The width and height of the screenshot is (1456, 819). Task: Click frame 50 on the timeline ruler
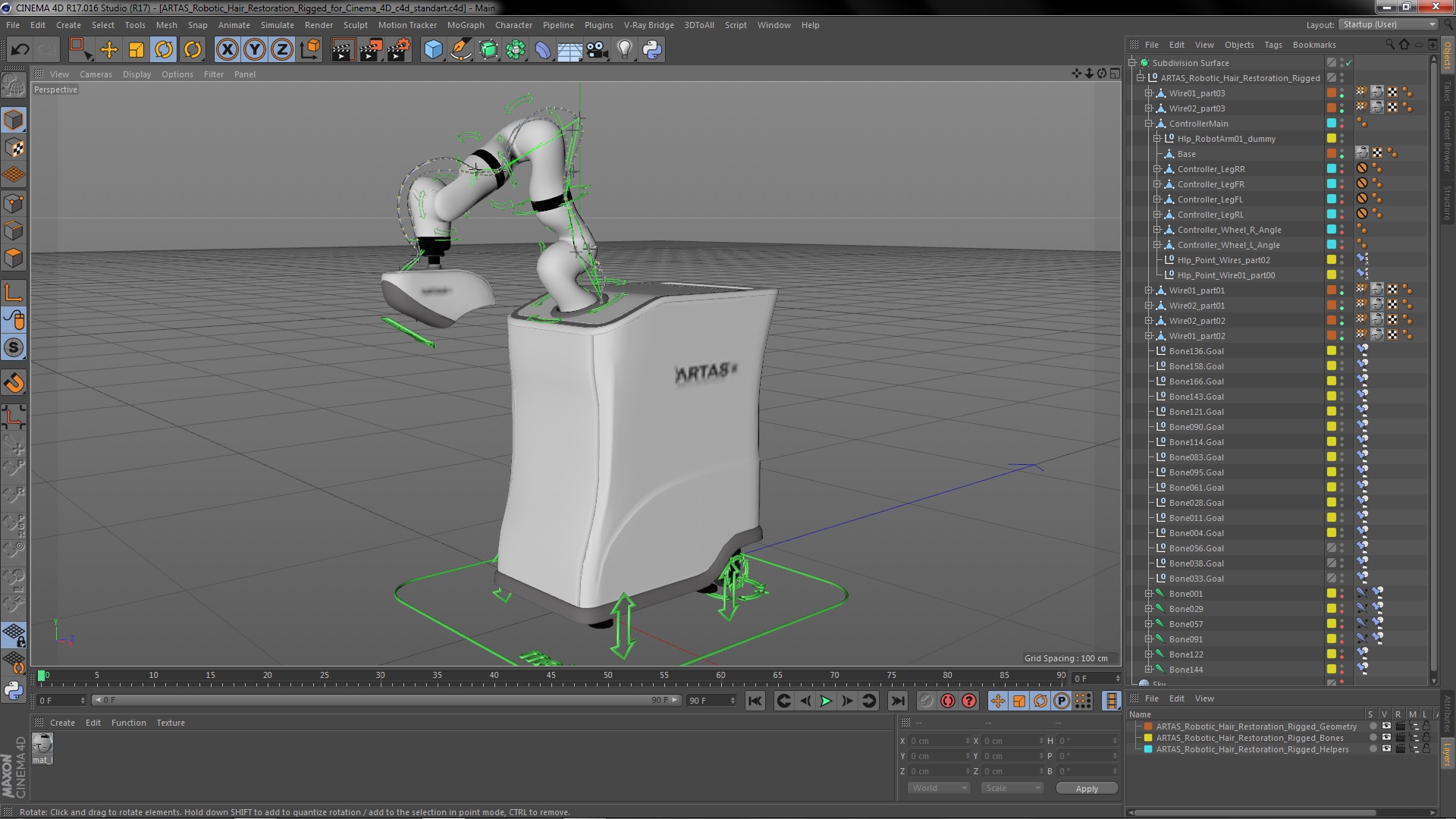pyautogui.click(x=607, y=676)
